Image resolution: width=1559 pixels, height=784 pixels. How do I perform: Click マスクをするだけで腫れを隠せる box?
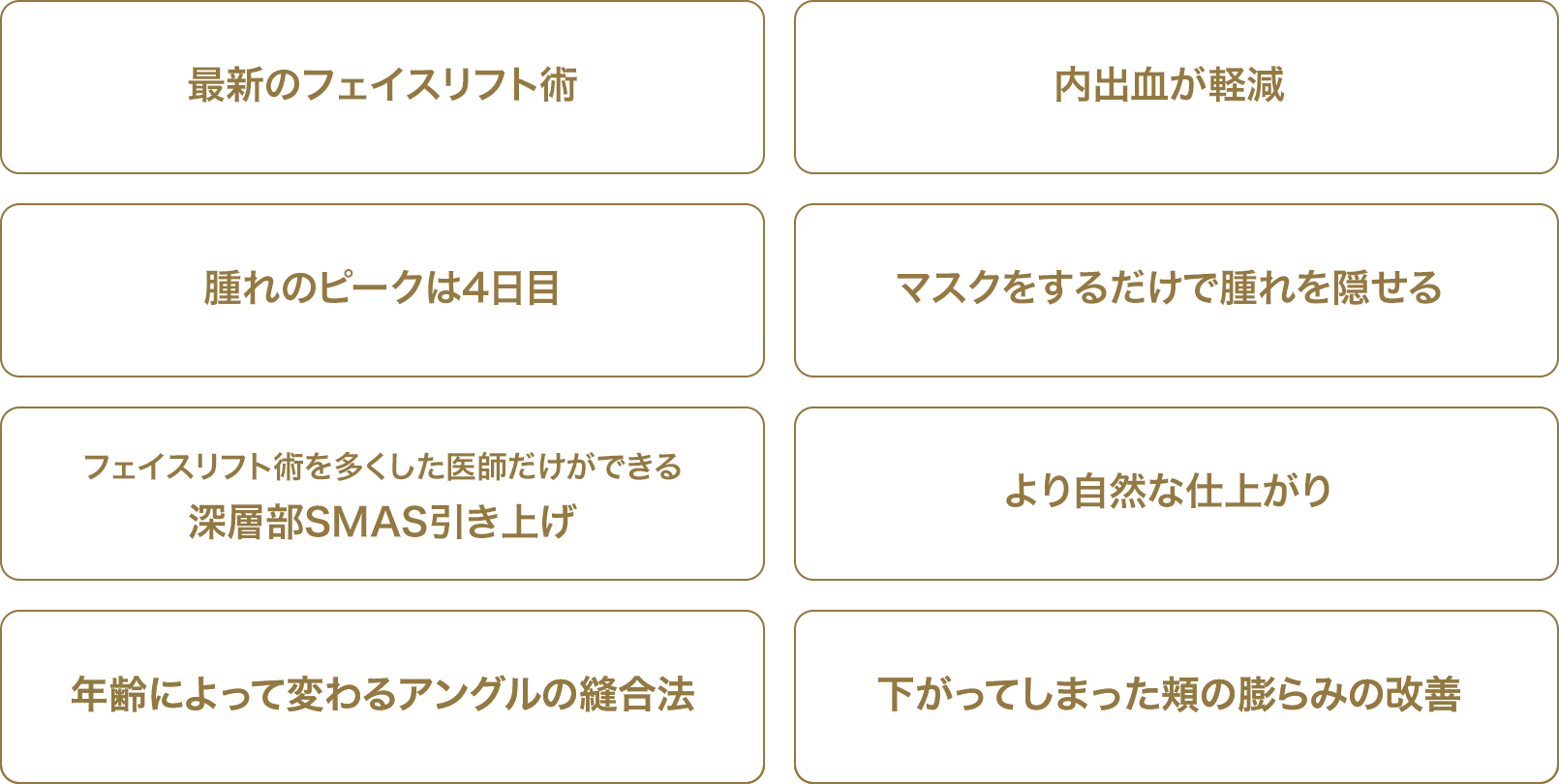(x=1177, y=290)
